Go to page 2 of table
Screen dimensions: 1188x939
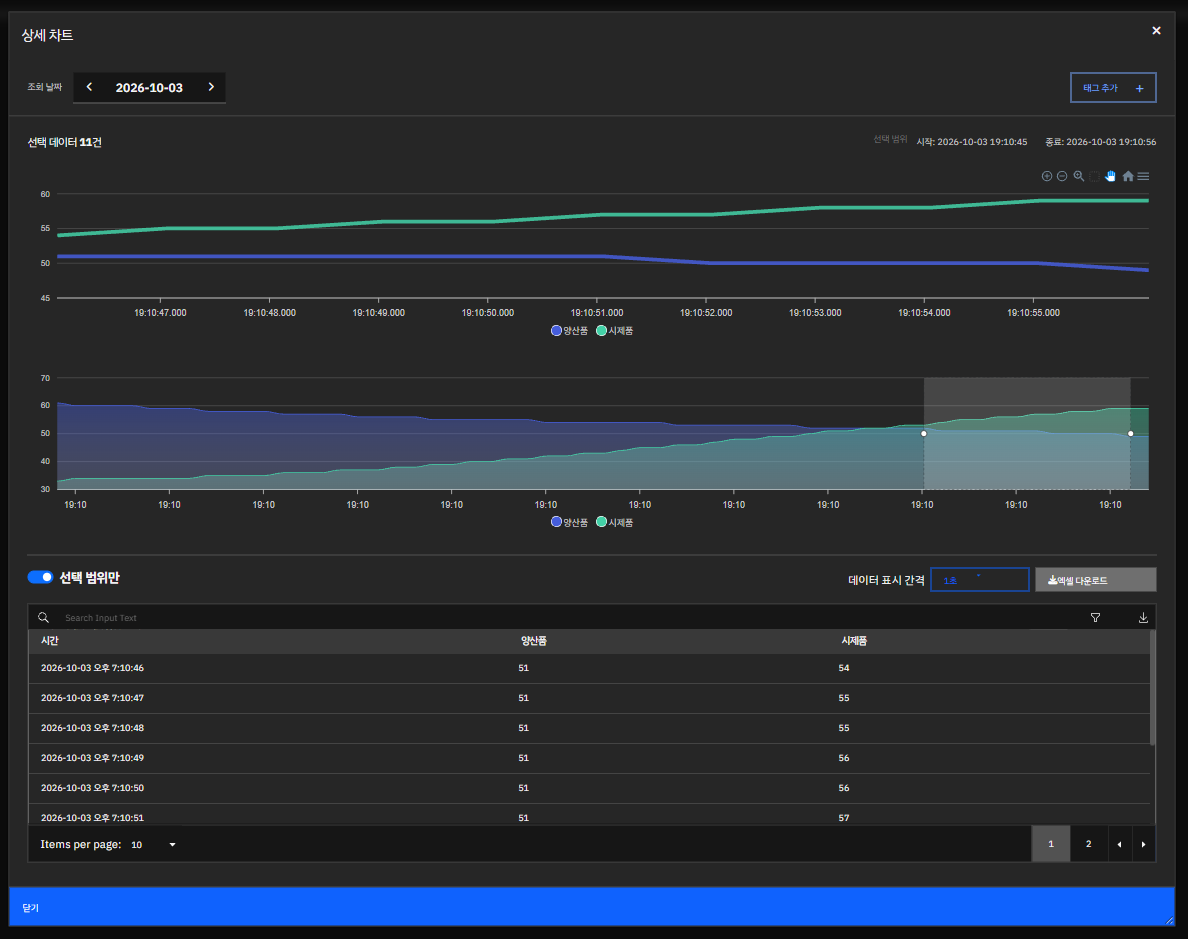click(x=1089, y=844)
